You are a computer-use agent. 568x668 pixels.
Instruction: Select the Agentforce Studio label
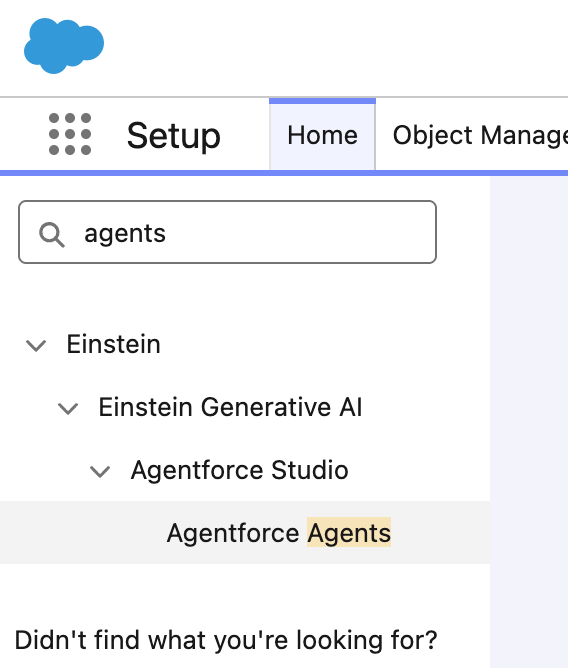[239, 470]
